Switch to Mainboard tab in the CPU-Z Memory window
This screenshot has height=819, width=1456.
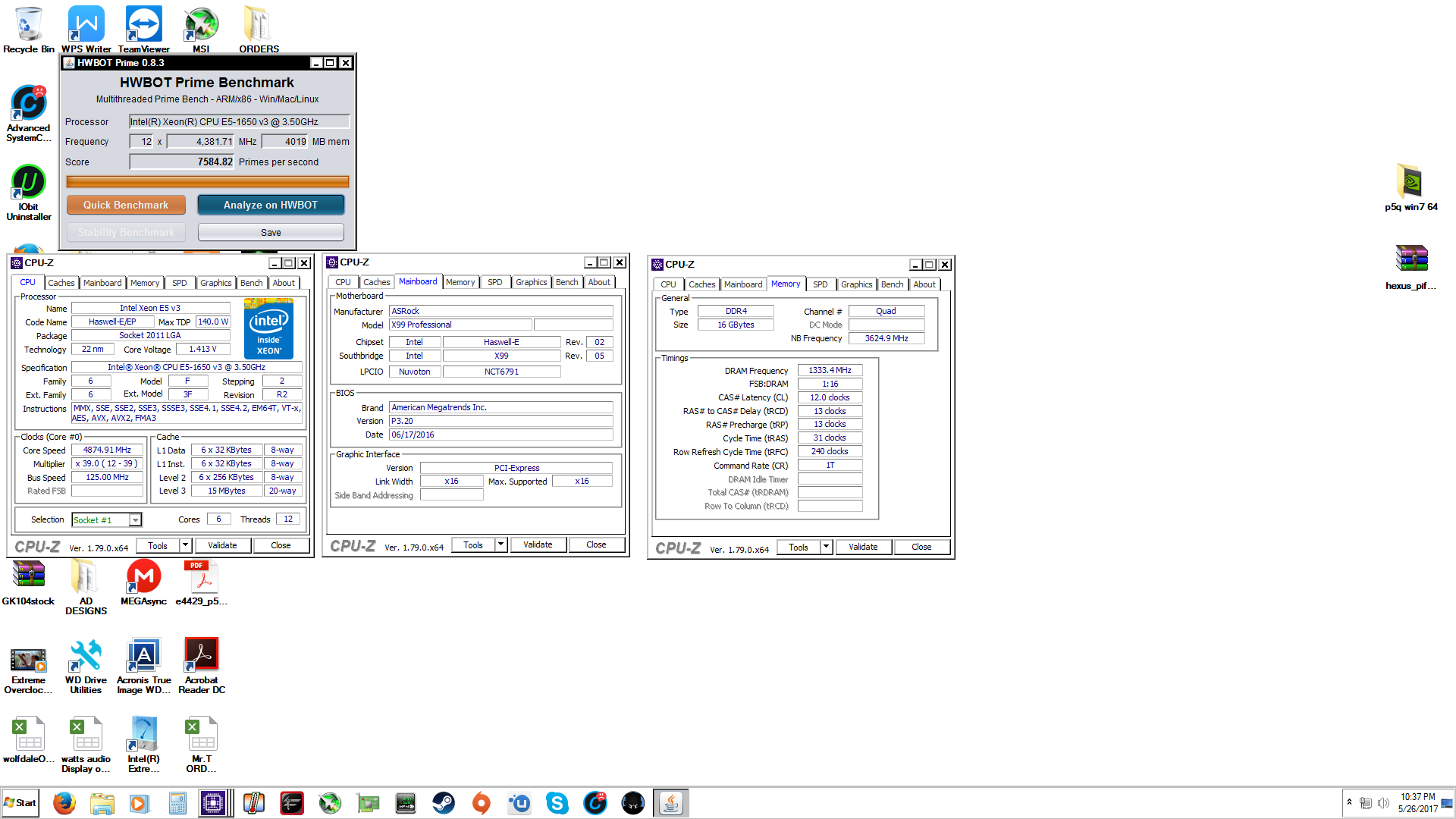pos(743,284)
